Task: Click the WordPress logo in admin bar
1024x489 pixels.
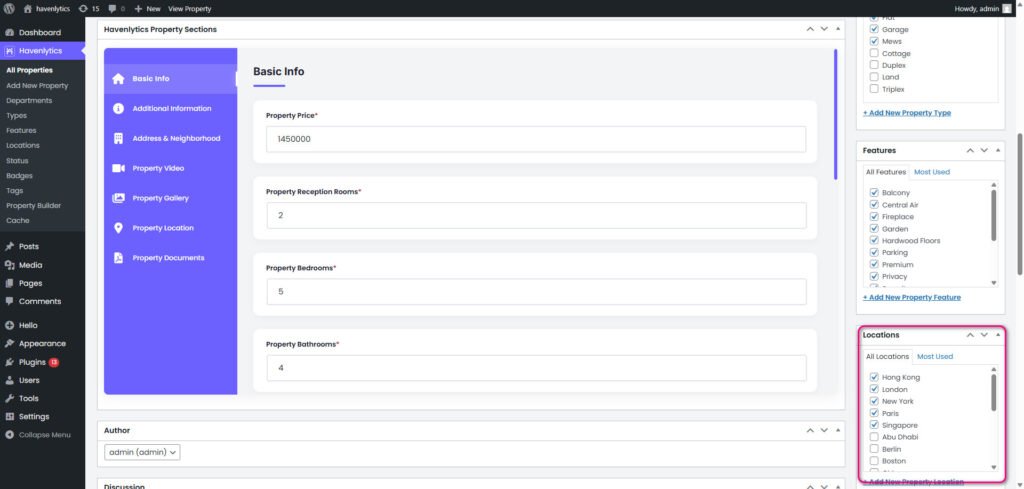Action: click(x=9, y=8)
